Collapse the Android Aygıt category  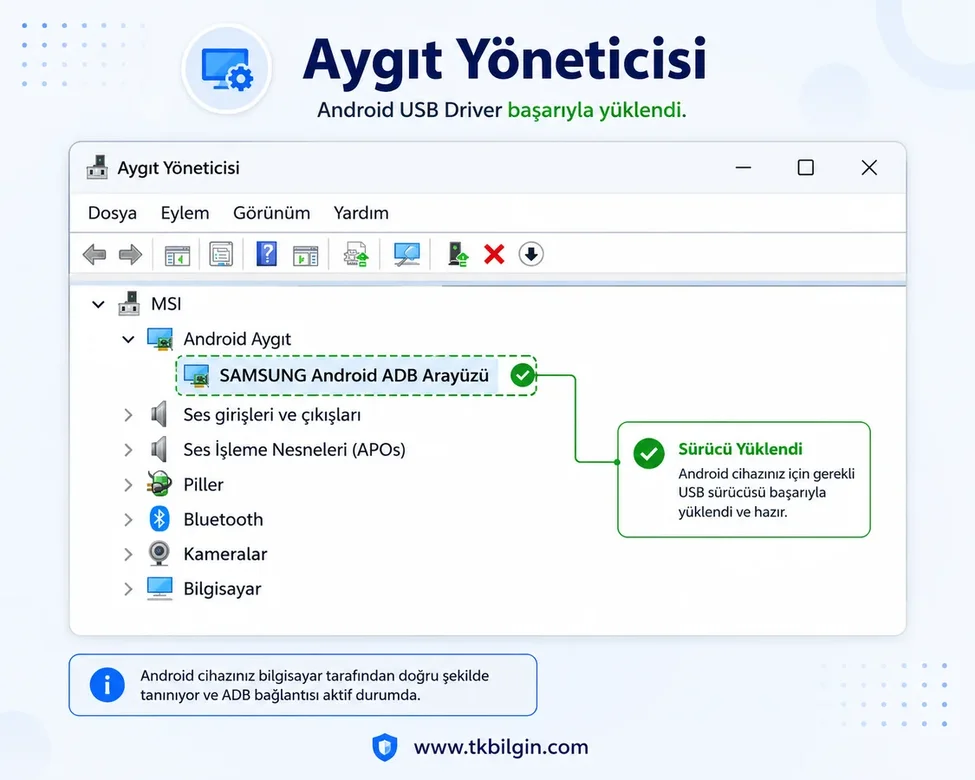click(128, 340)
